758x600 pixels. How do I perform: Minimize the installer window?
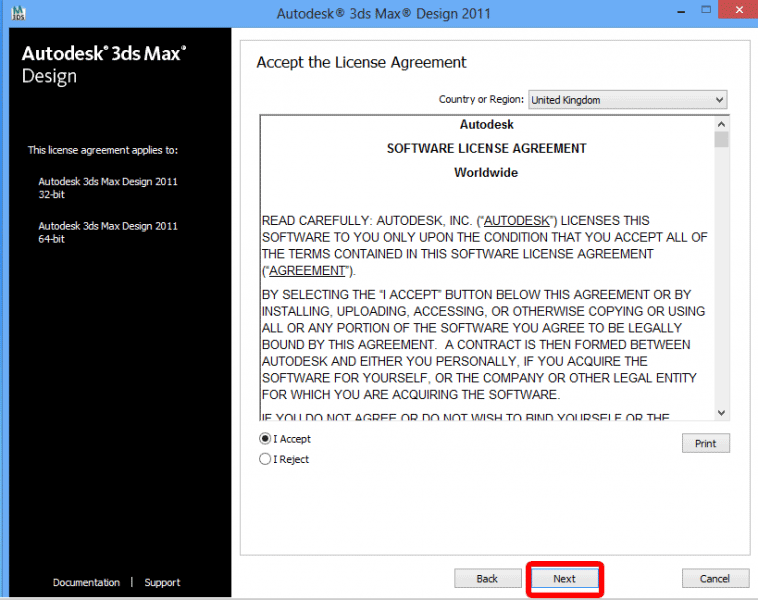pos(681,11)
